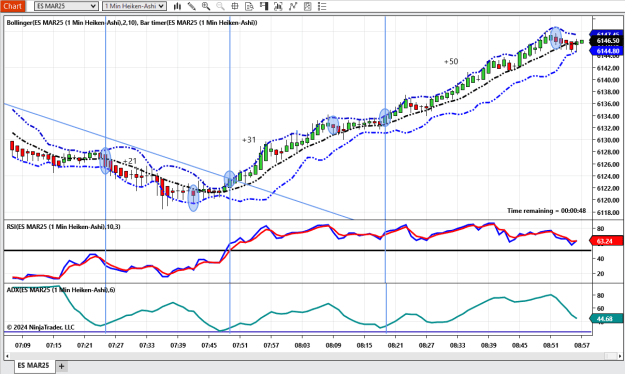Click the +31 text annotation
The height and width of the screenshot is (374, 625).
click(x=249, y=140)
